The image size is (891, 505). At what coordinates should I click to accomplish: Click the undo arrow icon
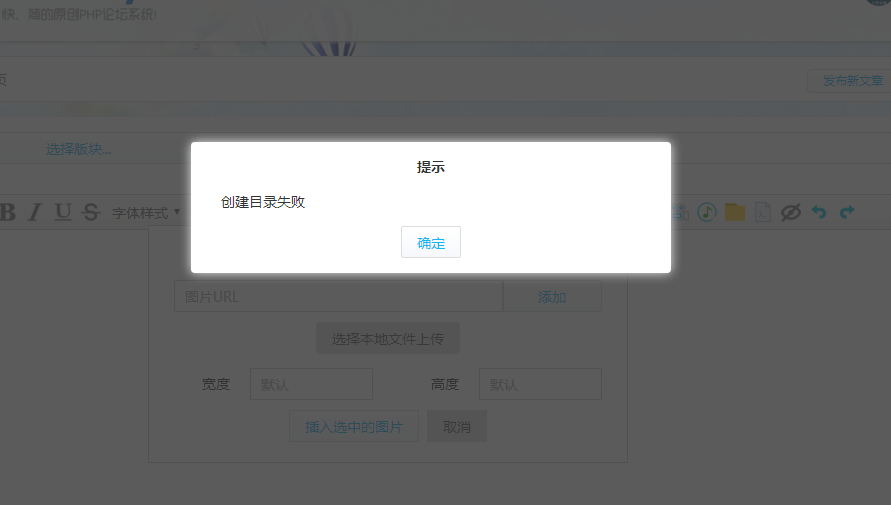click(819, 212)
